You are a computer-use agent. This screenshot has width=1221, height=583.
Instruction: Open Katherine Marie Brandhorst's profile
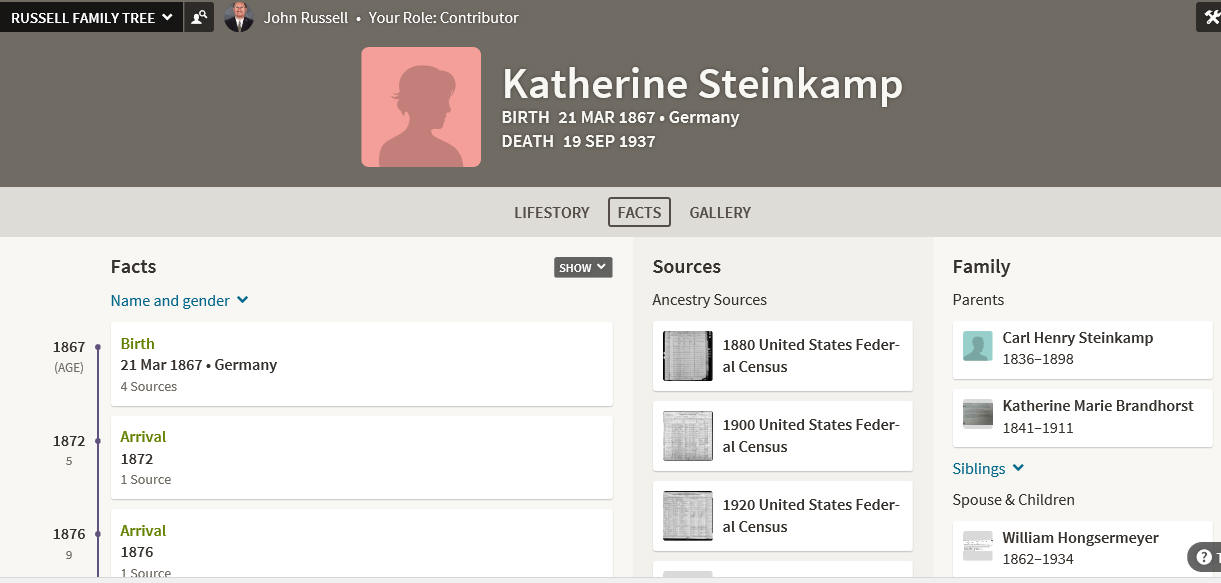tap(1082, 417)
